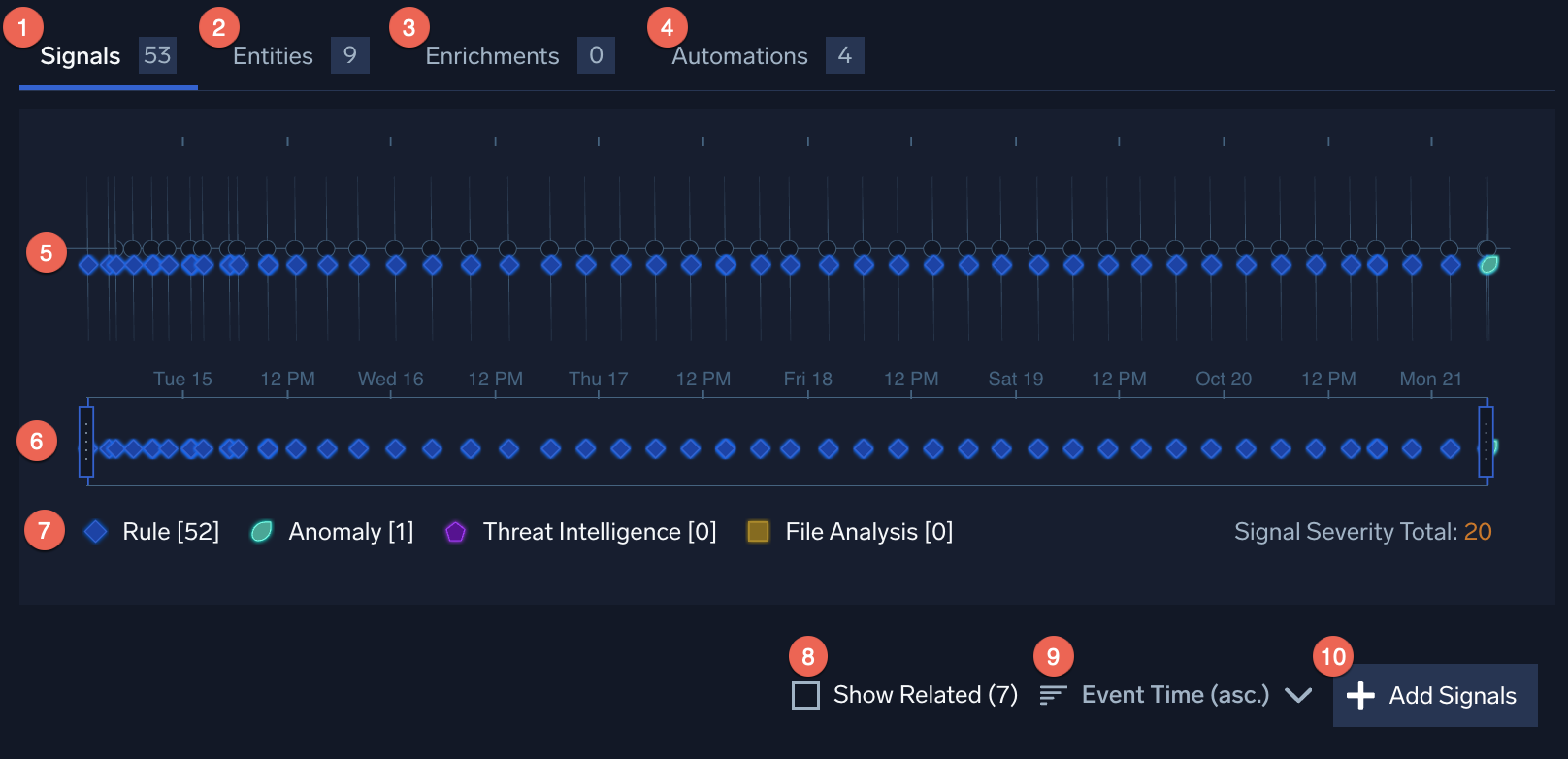
Task: Click the right handle of the range selector
Action: click(x=1486, y=442)
